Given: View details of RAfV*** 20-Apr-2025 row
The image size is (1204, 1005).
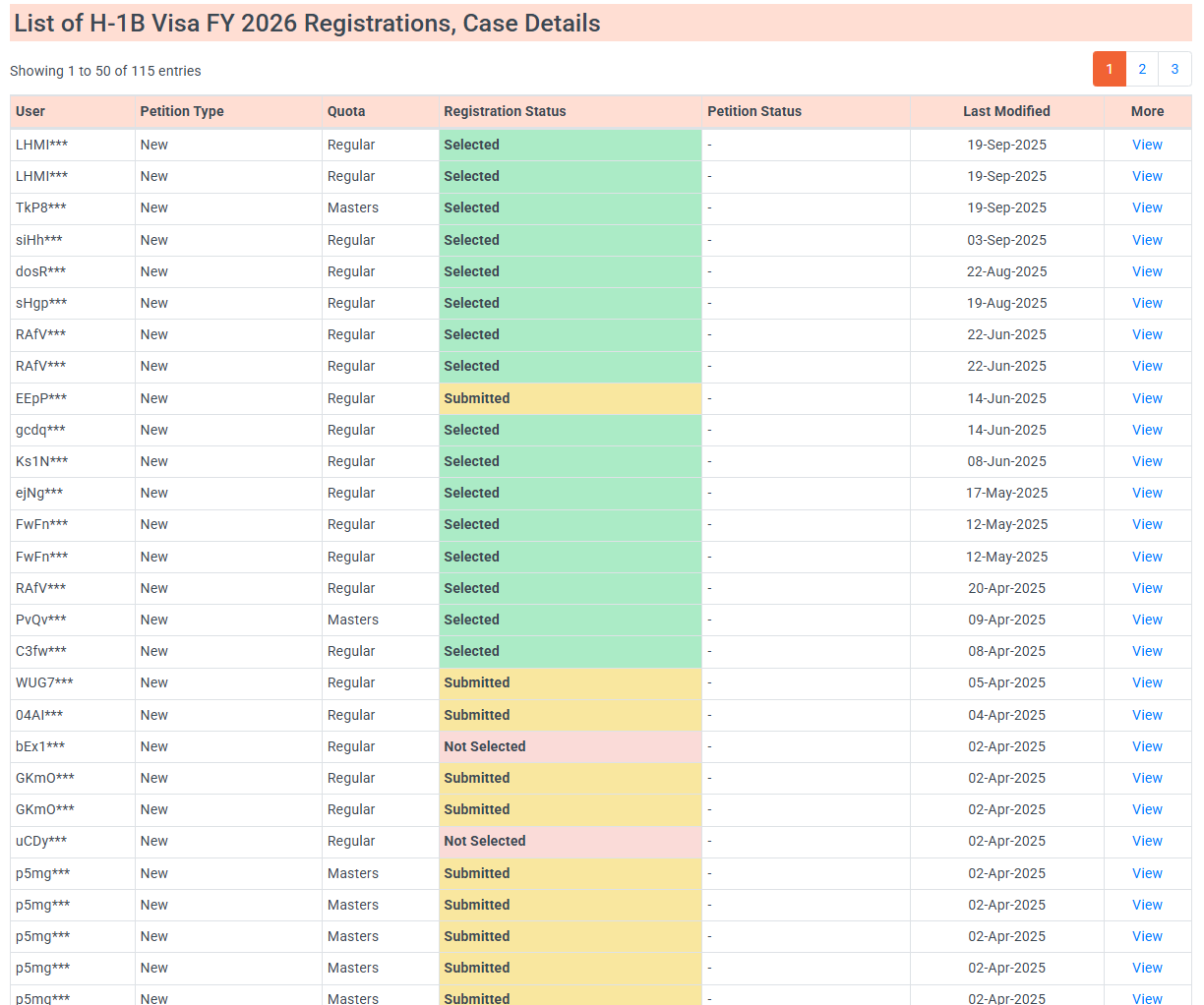Looking at the screenshot, I should coord(1147,588).
